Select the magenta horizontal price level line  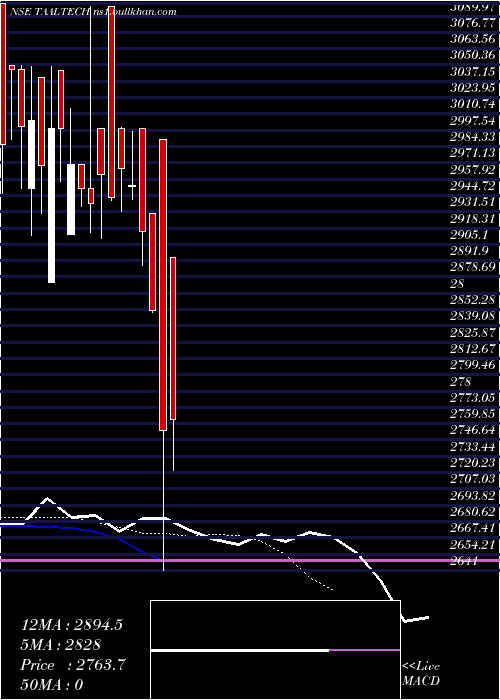pos(250,560)
